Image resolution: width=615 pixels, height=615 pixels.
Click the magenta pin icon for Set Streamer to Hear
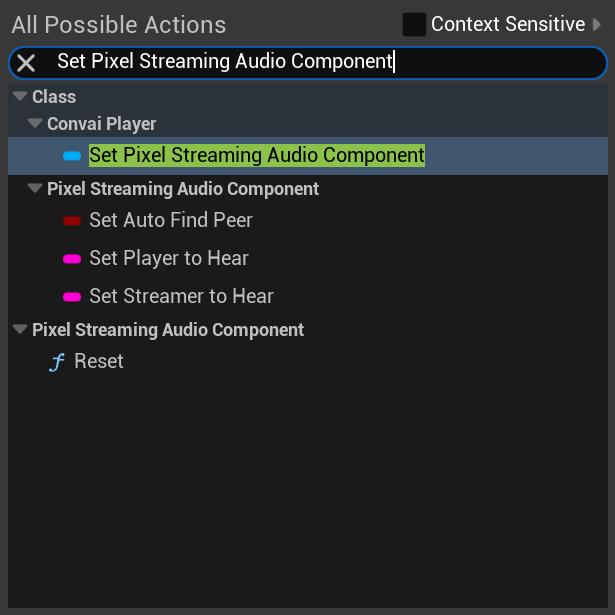[72, 297]
